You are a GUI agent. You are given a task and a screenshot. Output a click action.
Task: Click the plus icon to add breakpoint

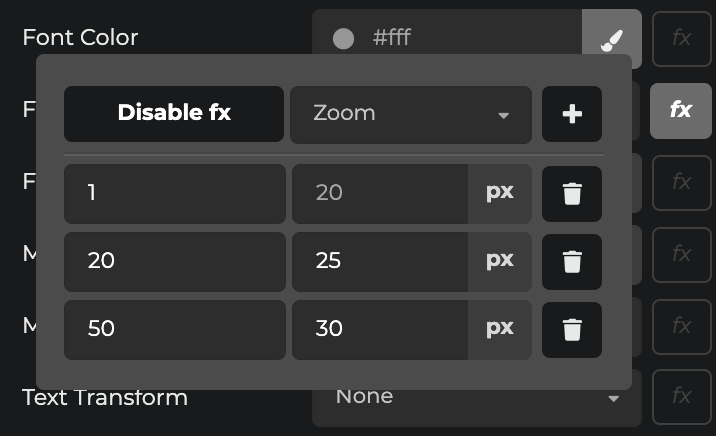[572, 114]
